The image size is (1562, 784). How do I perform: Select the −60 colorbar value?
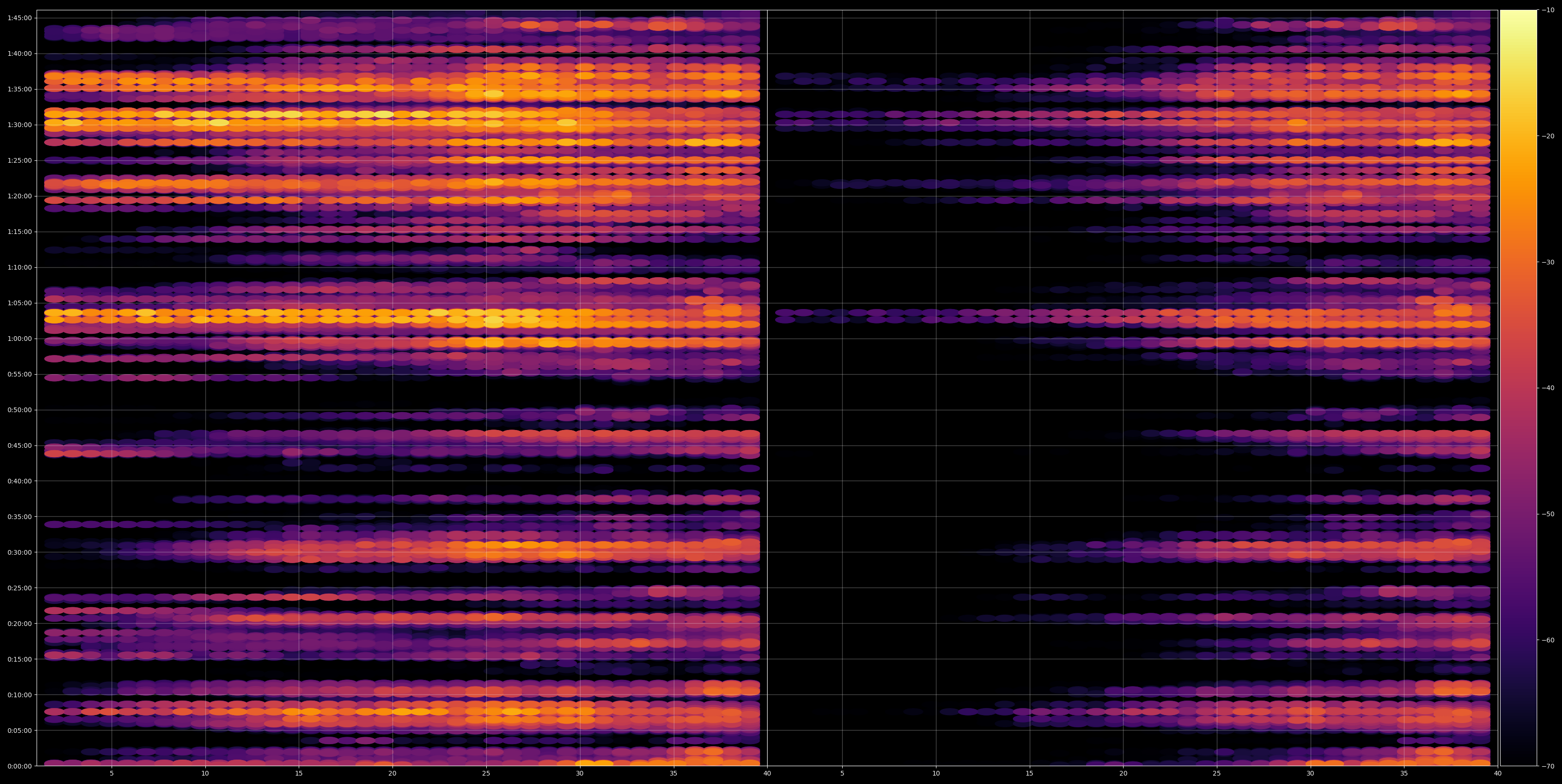click(1548, 641)
